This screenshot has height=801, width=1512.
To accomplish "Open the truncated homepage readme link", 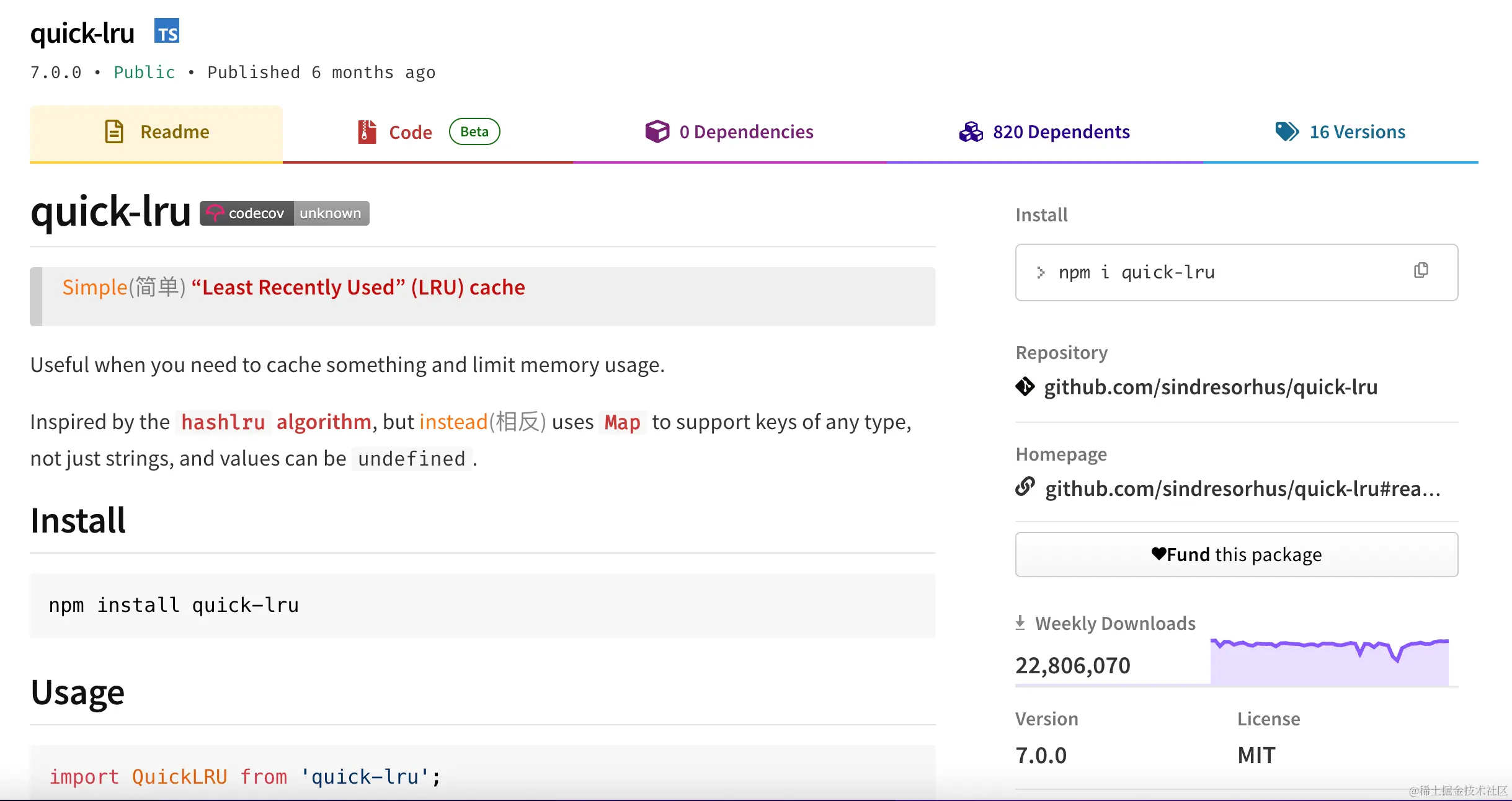I will [1242, 489].
